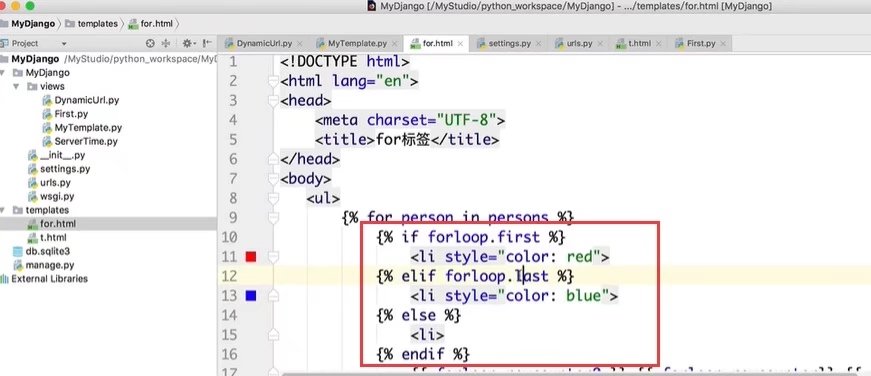Fold the body tag at line 7

tap(273, 179)
